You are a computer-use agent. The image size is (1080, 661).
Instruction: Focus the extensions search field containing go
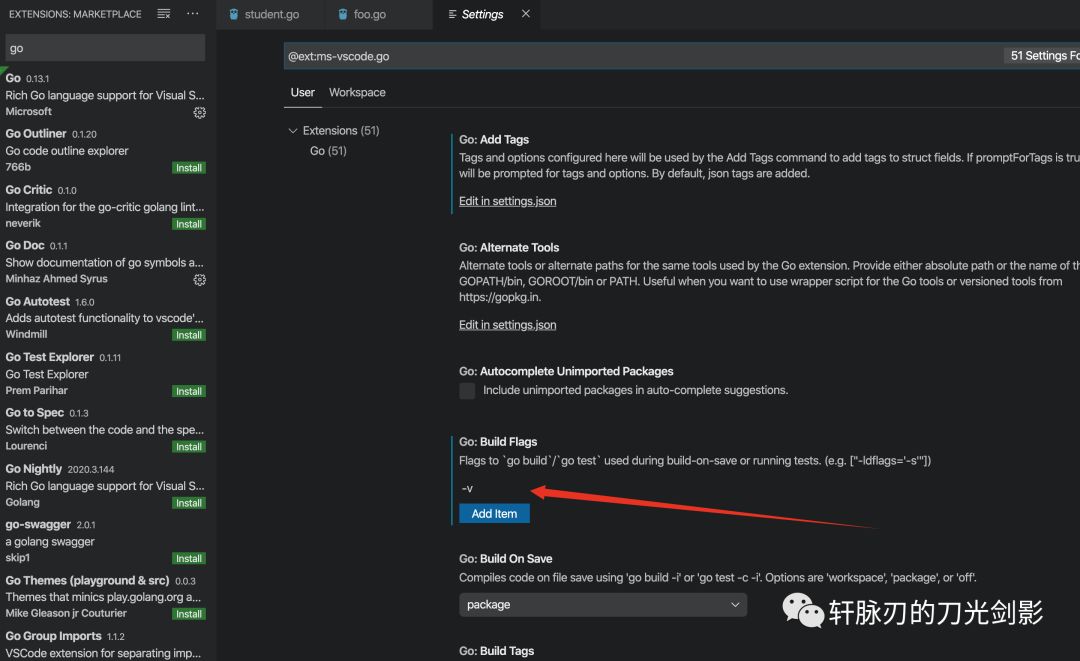(105, 48)
